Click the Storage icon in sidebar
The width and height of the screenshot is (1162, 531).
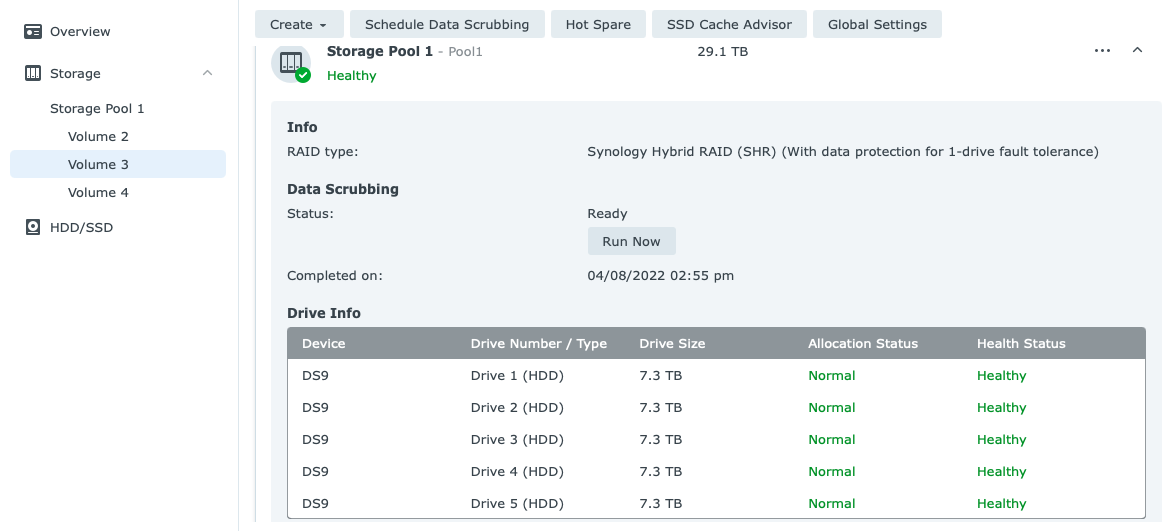point(33,74)
